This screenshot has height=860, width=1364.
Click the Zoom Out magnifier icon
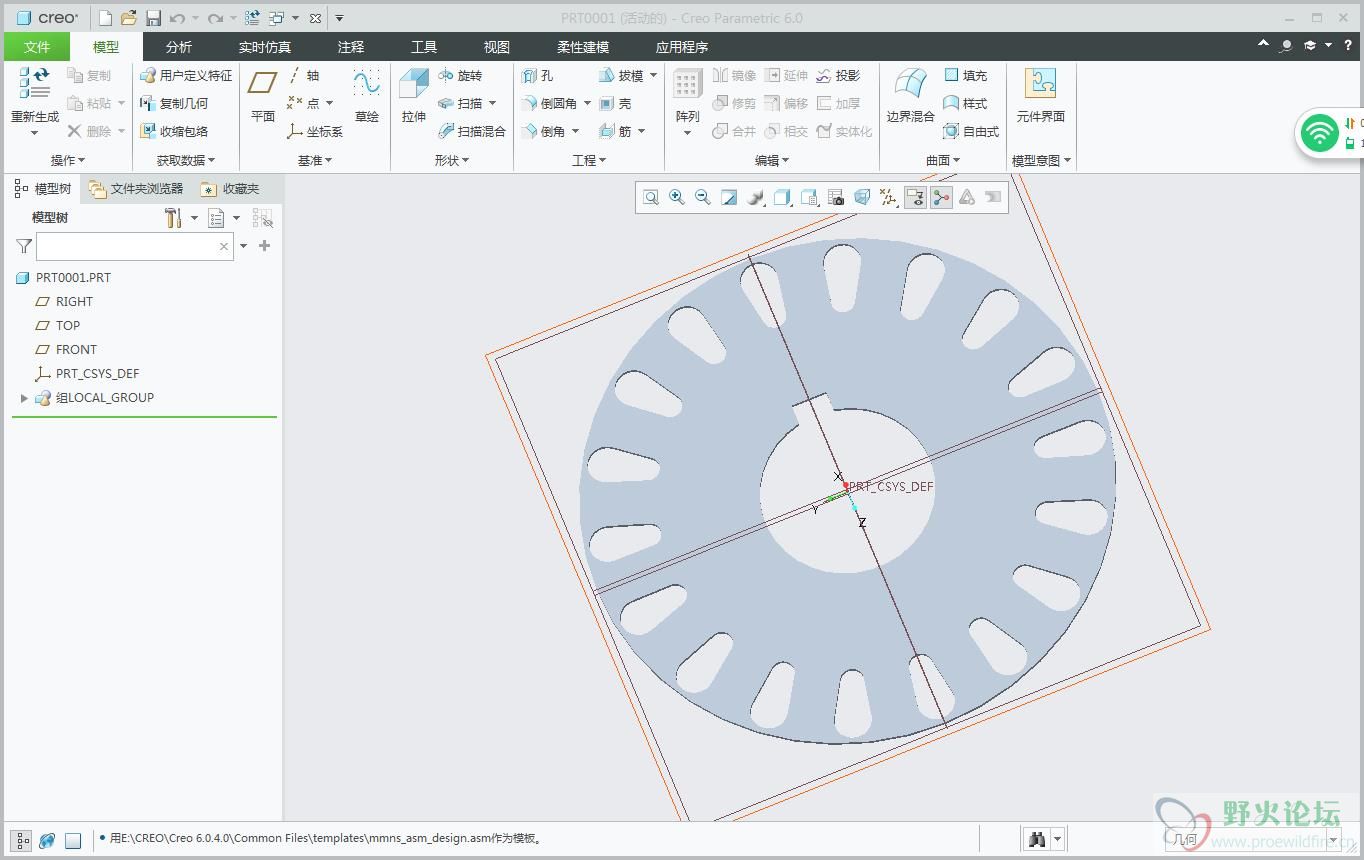(703, 198)
